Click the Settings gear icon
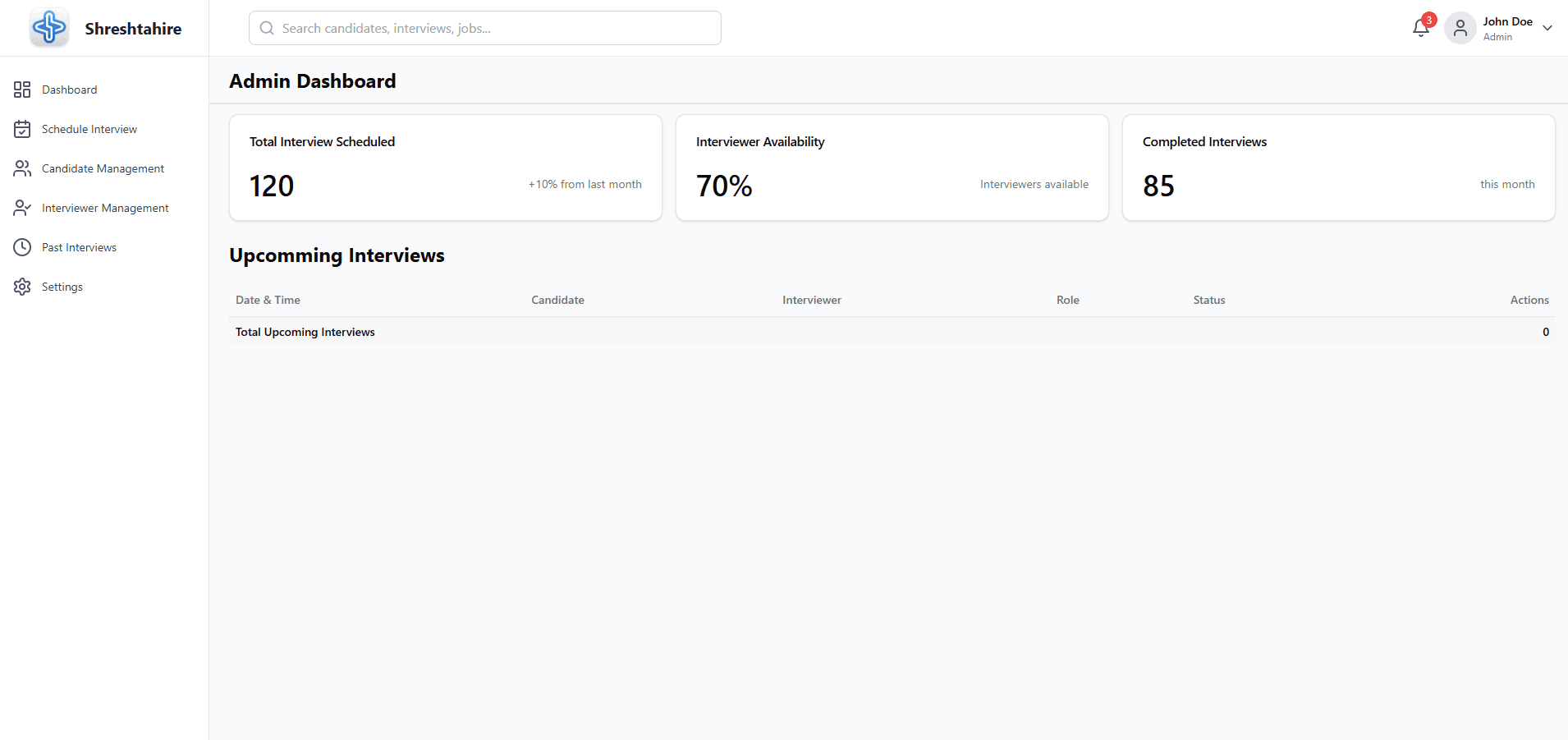 22,287
